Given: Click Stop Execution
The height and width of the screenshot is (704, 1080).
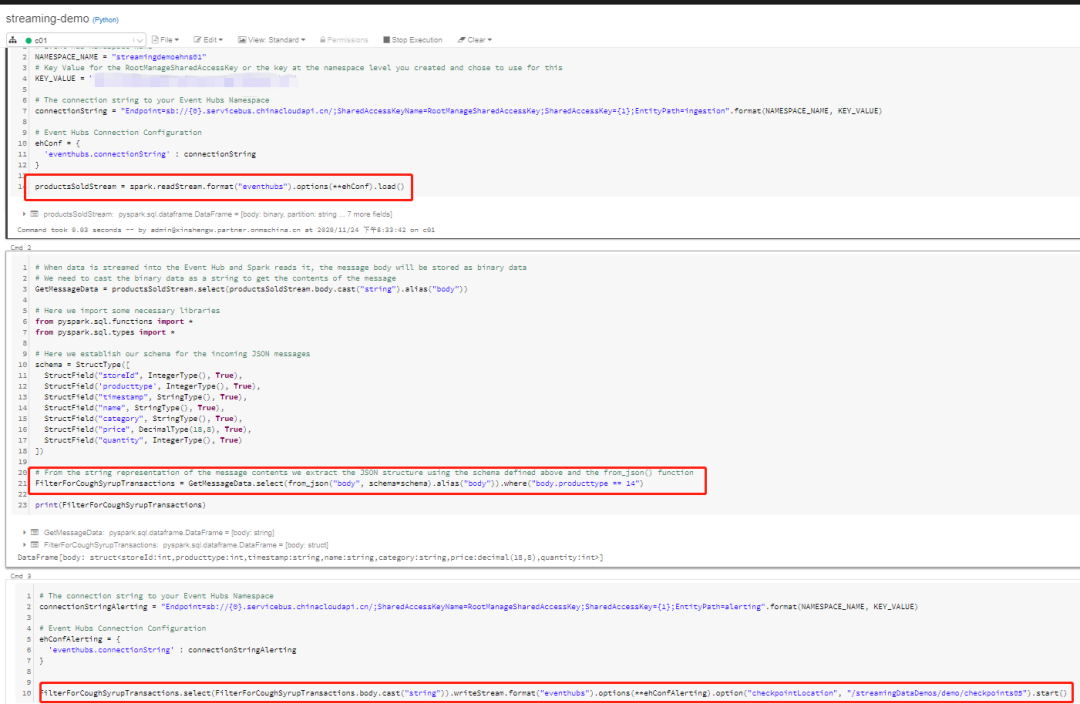Looking at the screenshot, I should [413, 40].
